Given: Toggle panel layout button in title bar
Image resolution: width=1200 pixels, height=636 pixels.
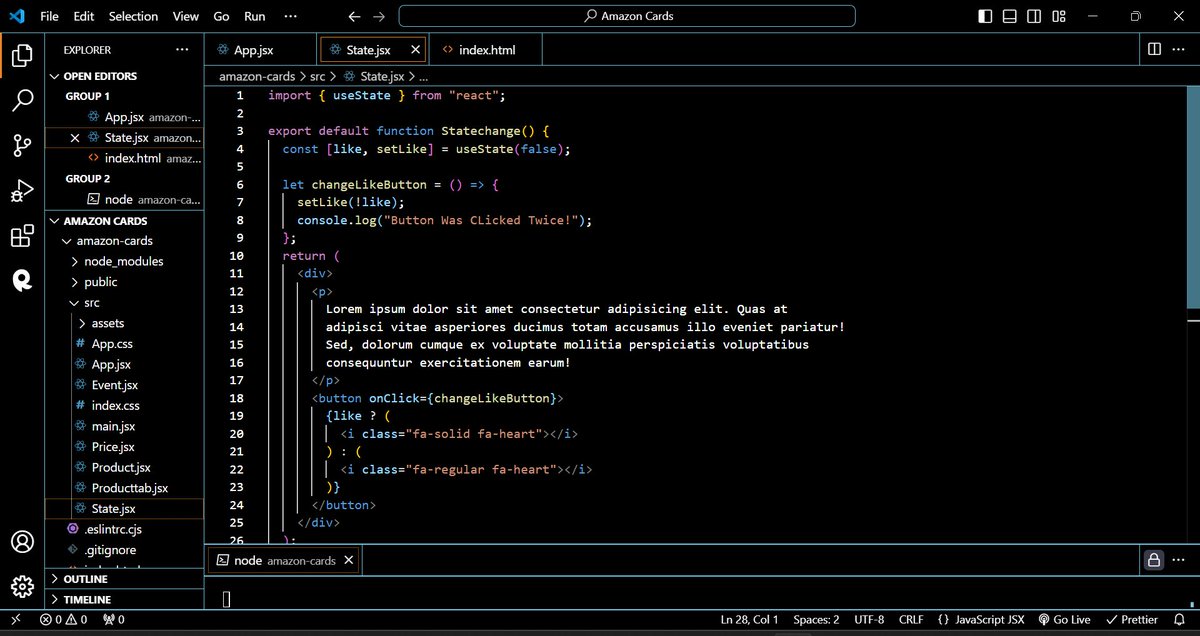Looking at the screenshot, I should pyautogui.click(x=1010, y=16).
